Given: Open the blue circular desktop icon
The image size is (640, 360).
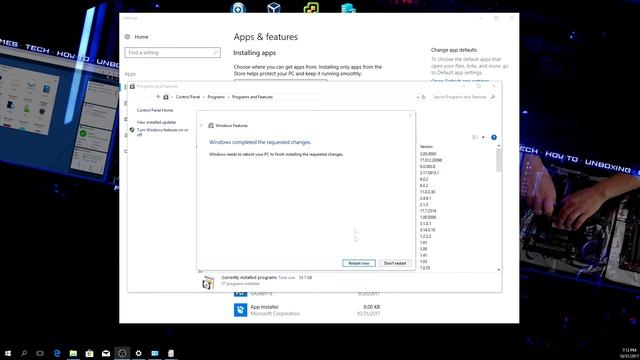Looking at the screenshot, I should pos(238,8).
